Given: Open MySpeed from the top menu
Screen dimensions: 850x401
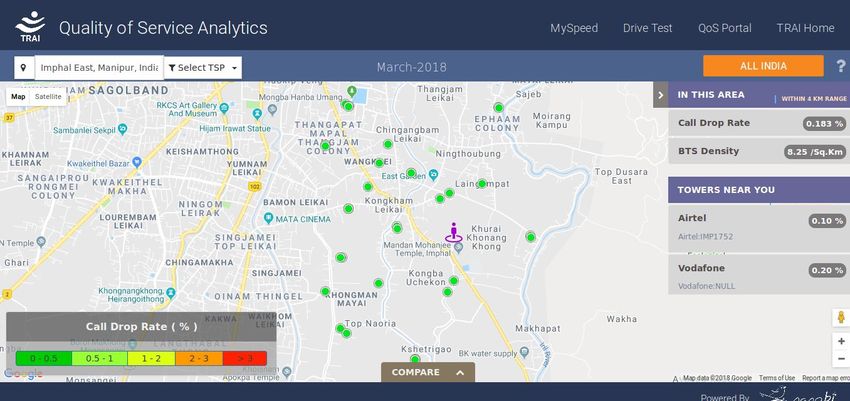Looking at the screenshot, I should point(574,28).
